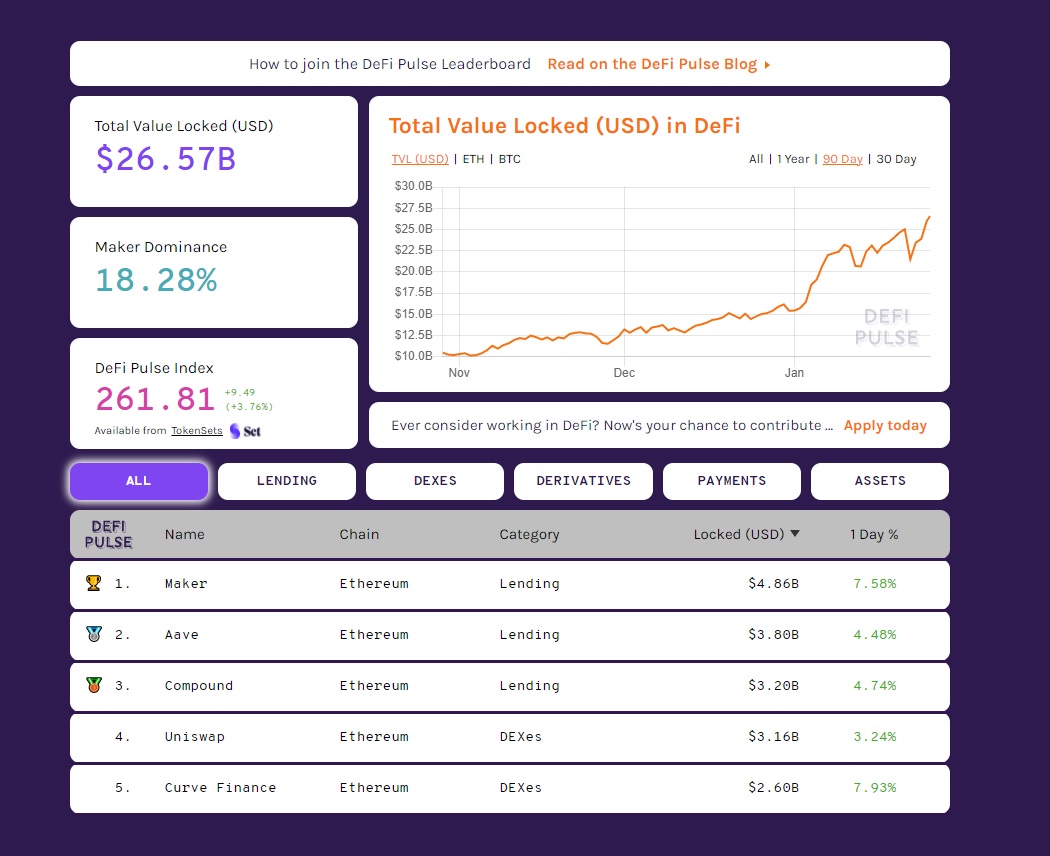The image size is (1050, 856).
Task: Switch chart to ETH denomination
Action: tap(473, 159)
